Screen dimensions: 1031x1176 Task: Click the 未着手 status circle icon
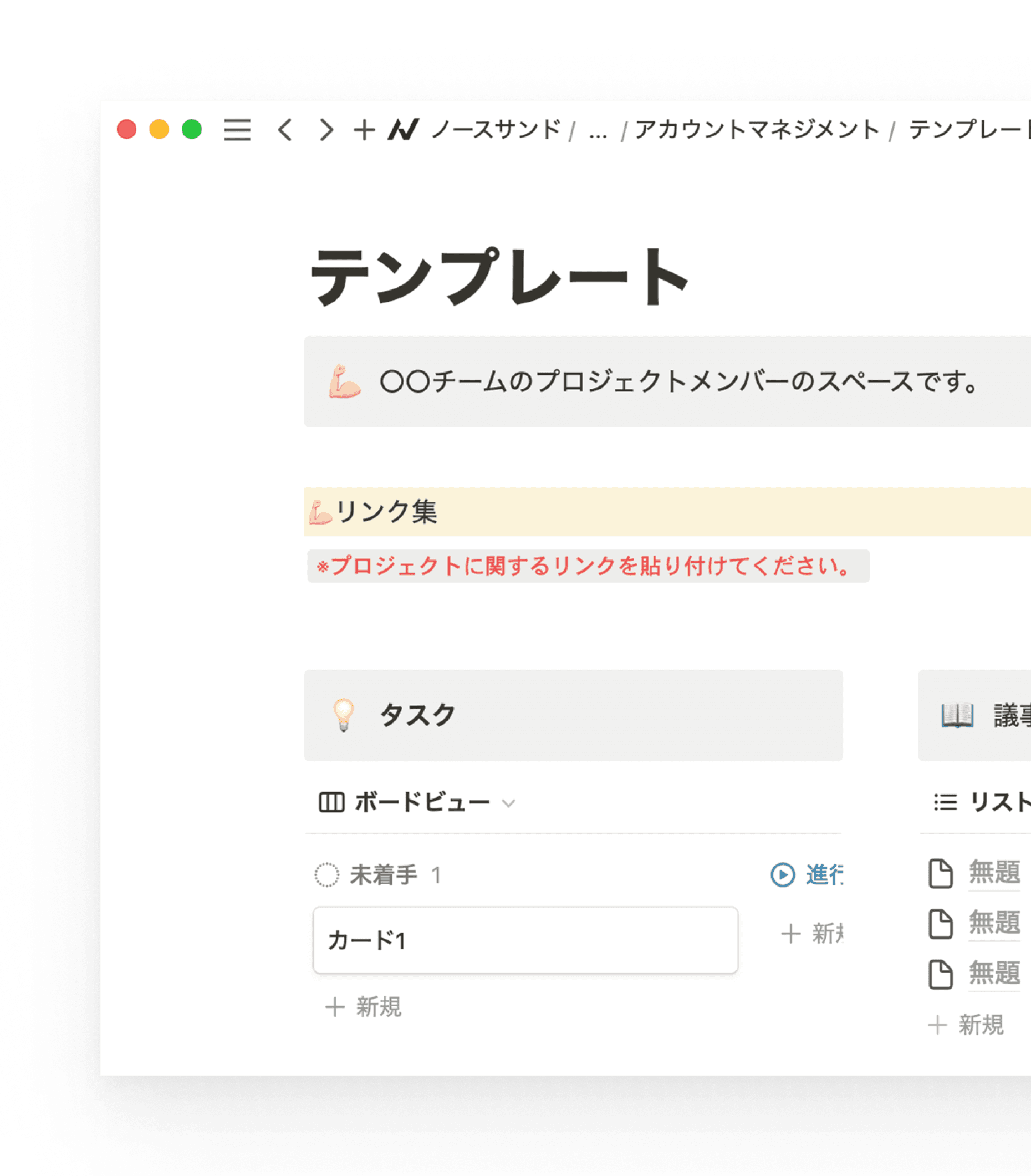(x=326, y=875)
